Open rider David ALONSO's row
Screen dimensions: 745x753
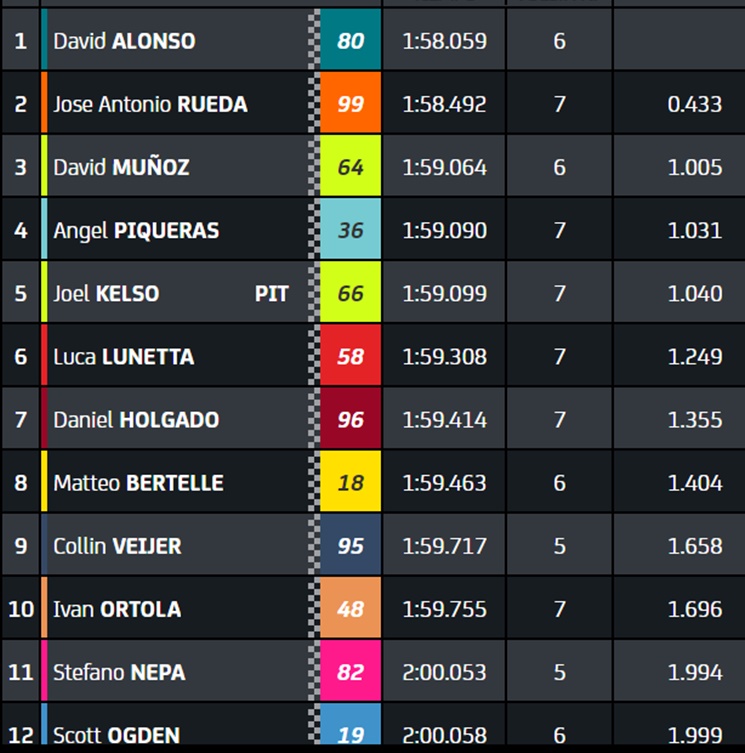tap(373, 39)
